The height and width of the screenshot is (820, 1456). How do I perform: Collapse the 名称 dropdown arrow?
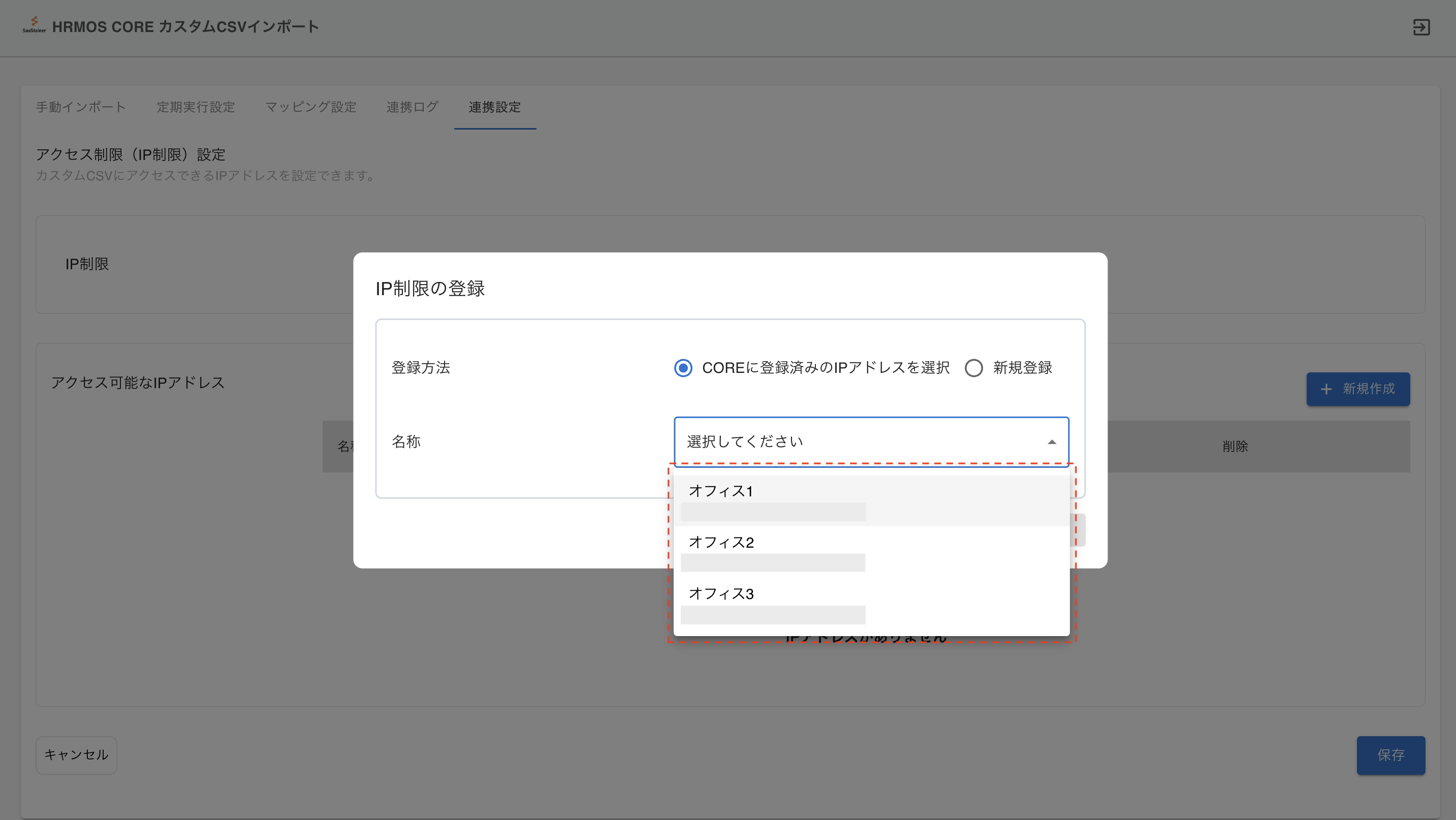[1051, 442]
